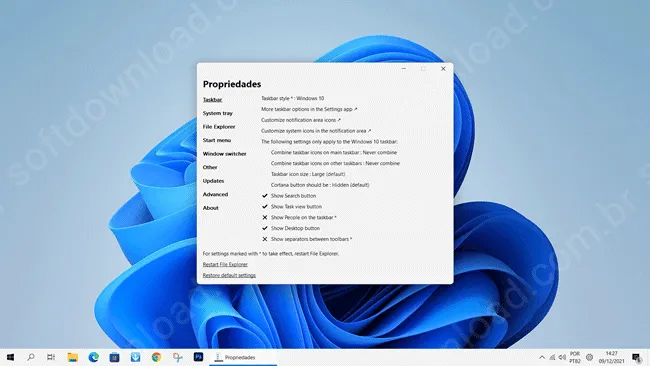Launch Microsoft Edge from the taskbar
The width and height of the screenshot is (650, 366).
pyautogui.click(x=94, y=357)
